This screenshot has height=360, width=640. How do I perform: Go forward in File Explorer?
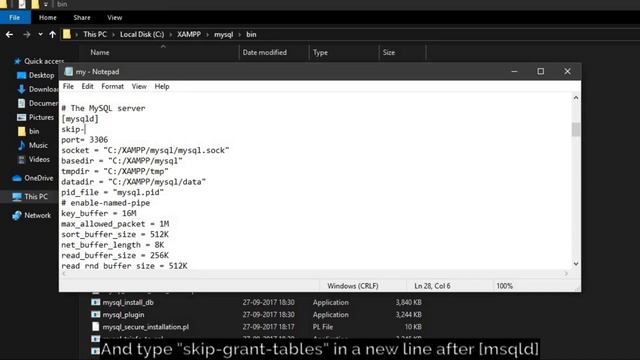click(27, 35)
